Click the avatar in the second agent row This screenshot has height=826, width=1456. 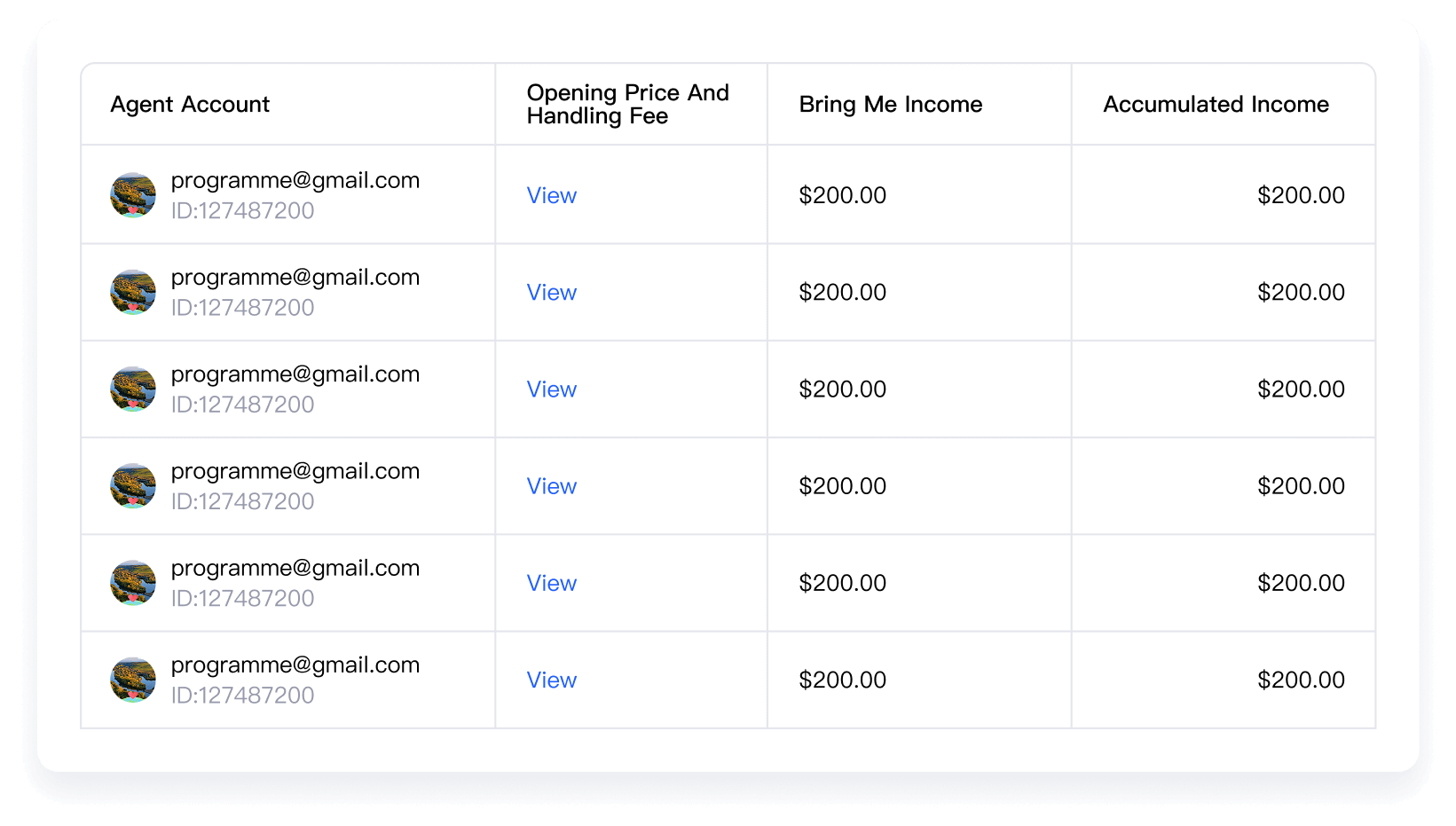coord(133,292)
